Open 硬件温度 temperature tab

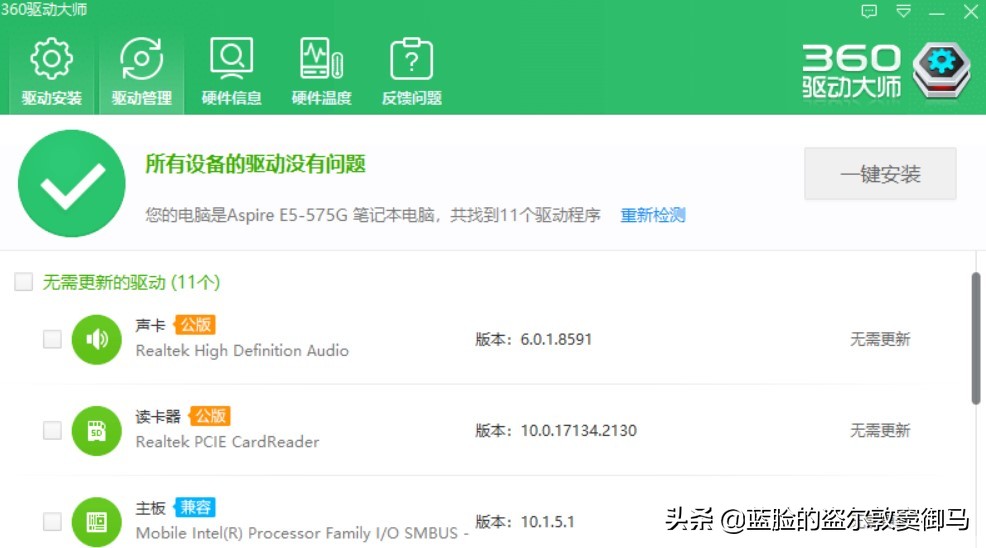[321, 72]
